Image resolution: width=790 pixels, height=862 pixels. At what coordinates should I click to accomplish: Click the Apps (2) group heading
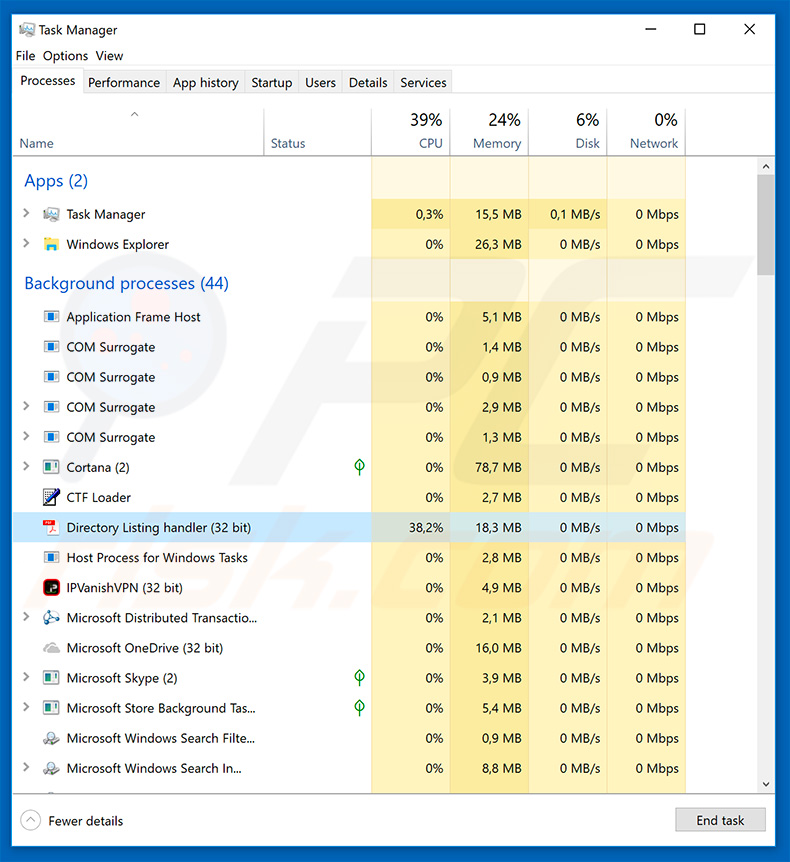56,181
